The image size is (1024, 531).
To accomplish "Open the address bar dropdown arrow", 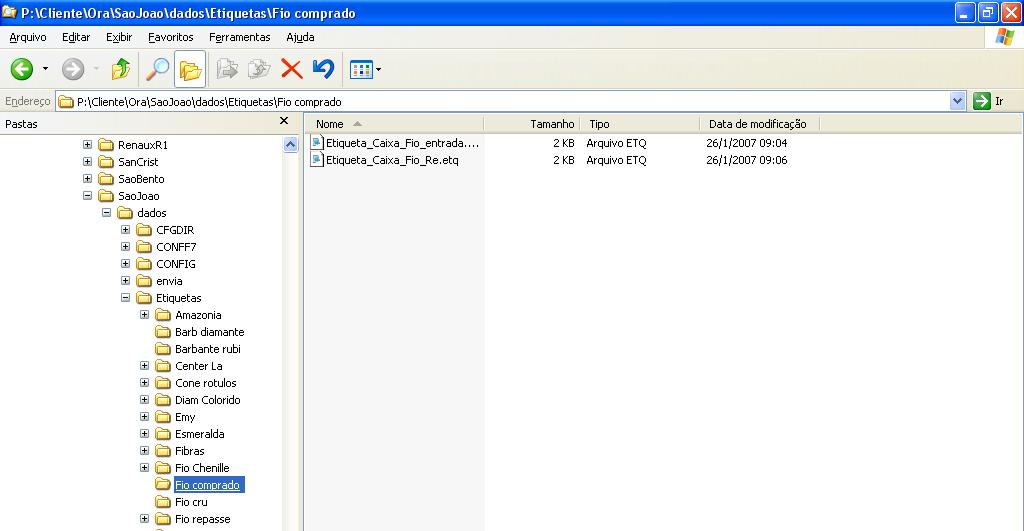I will tap(957, 101).
